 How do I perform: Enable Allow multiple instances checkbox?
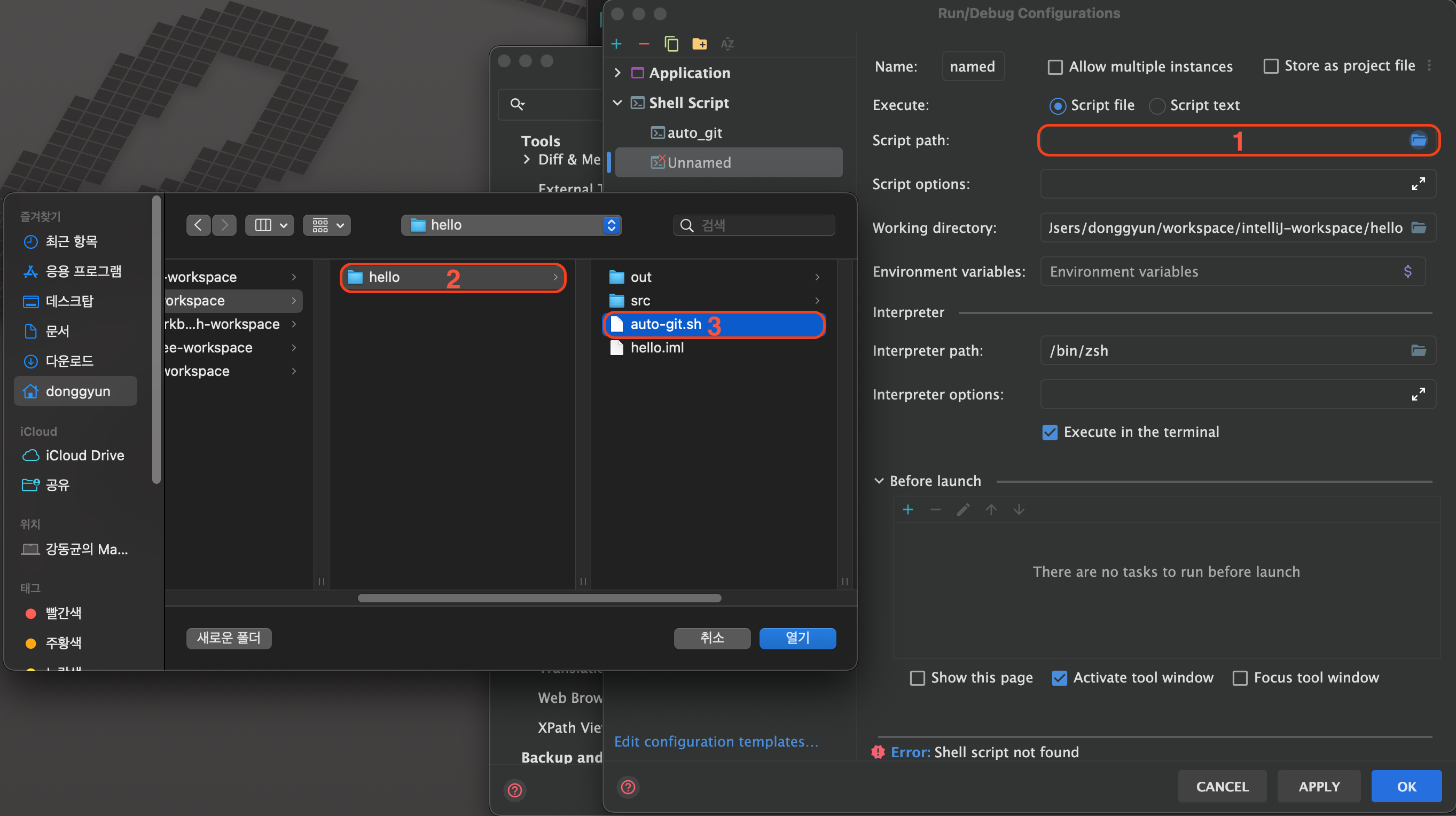click(1055, 67)
